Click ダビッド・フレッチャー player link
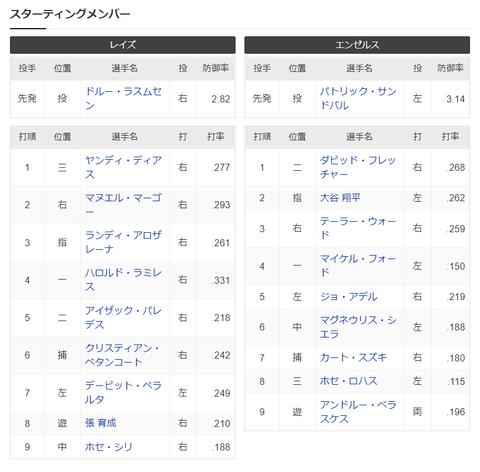 click(358, 167)
